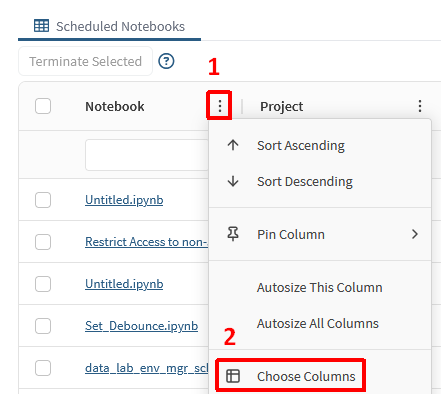Image resolution: width=441 pixels, height=394 pixels.
Task: Click the help question mark icon
Action: (x=166, y=61)
